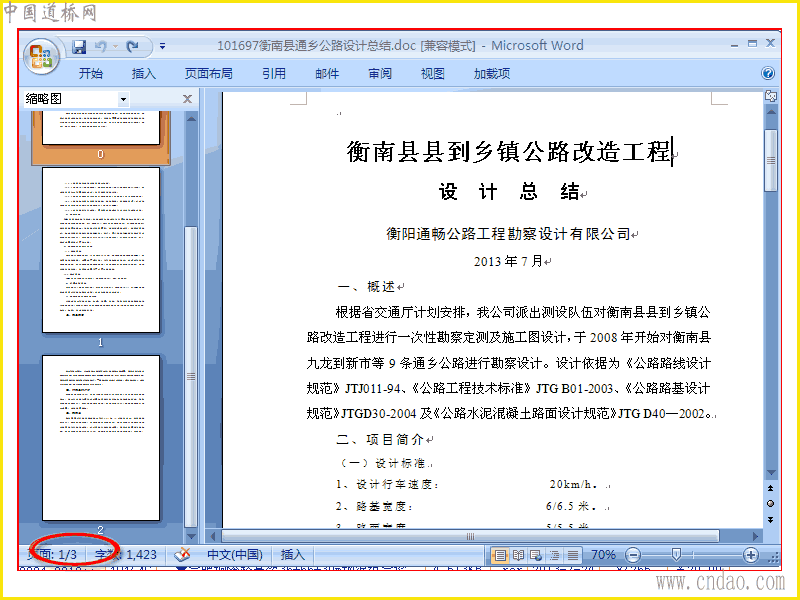Save document with floppy disk icon
800x600 pixels.
(x=79, y=46)
